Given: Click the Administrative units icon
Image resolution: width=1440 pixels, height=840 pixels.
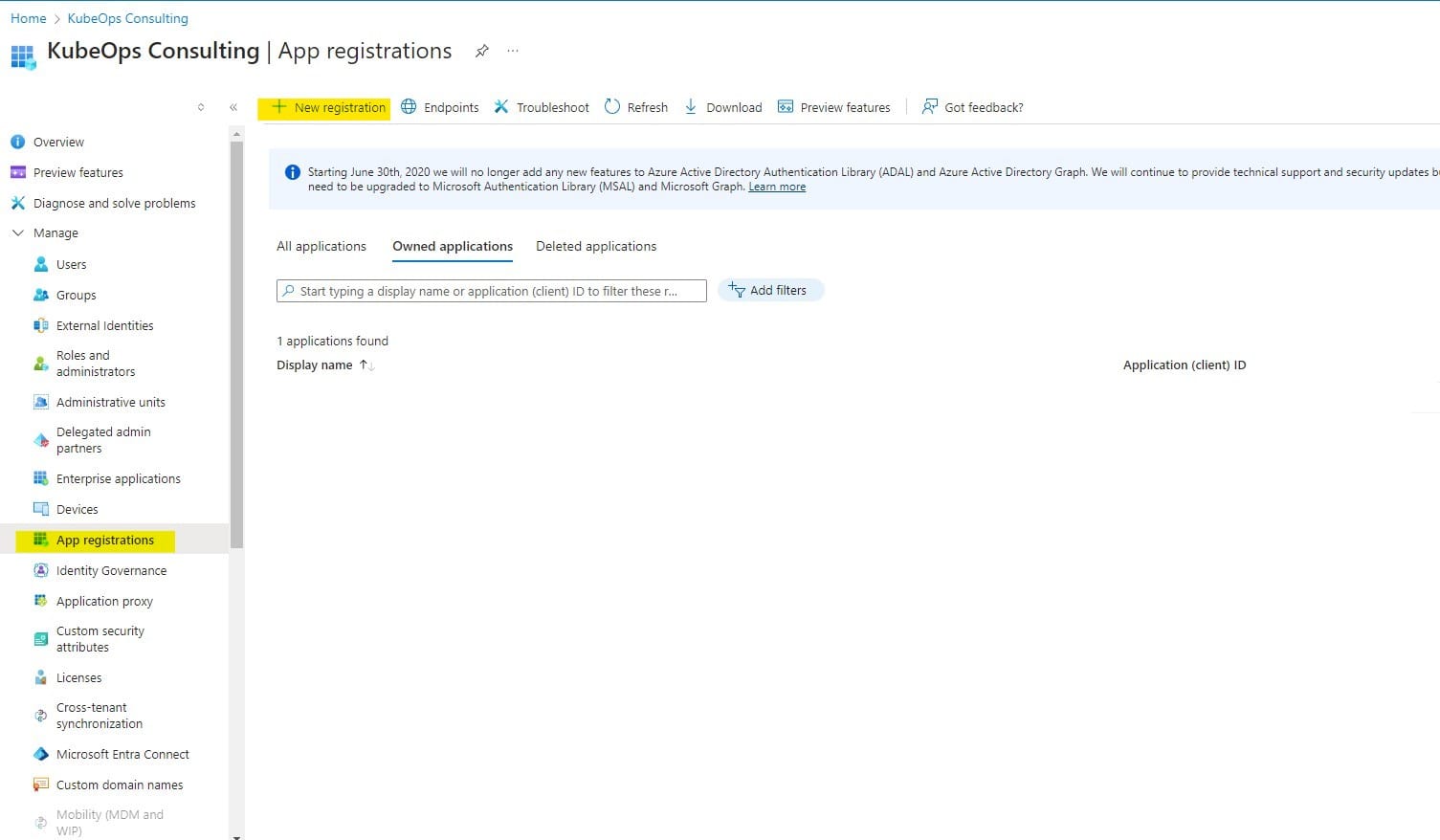Looking at the screenshot, I should [41, 402].
